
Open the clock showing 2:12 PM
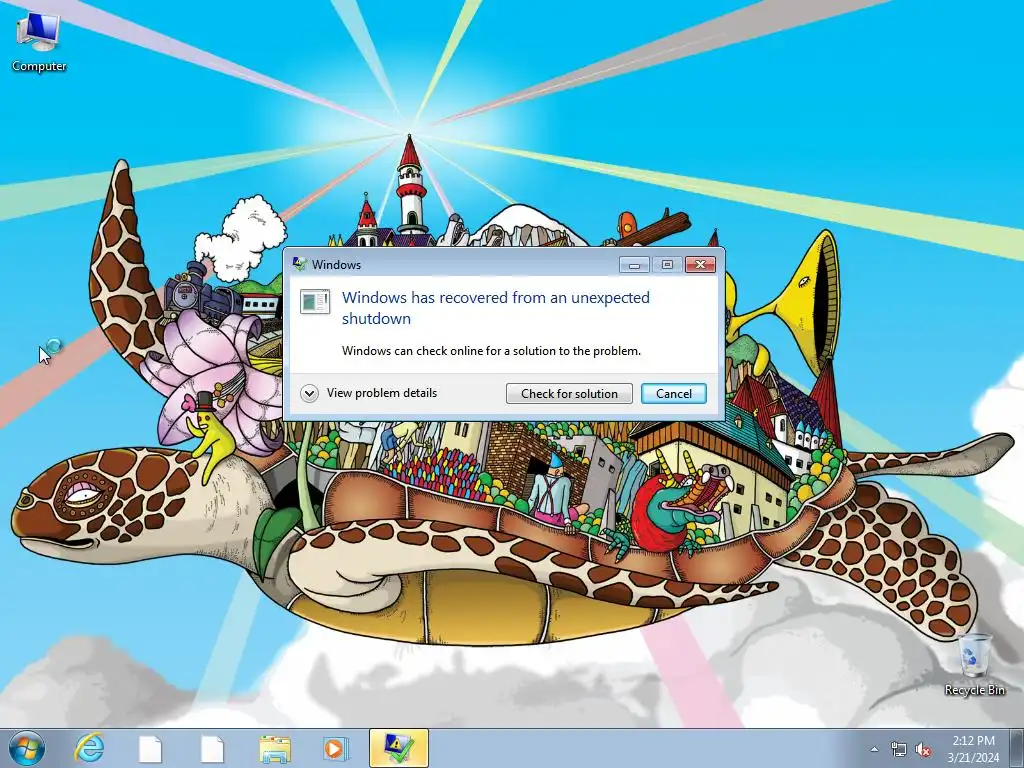(x=973, y=749)
